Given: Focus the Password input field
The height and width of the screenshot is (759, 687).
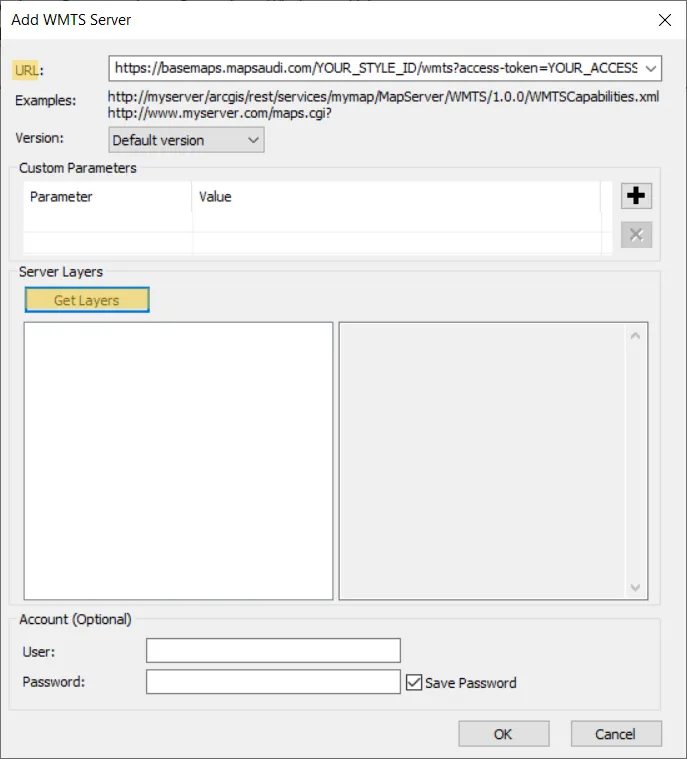Looking at the screenshot, I should (x=273, y=682).
